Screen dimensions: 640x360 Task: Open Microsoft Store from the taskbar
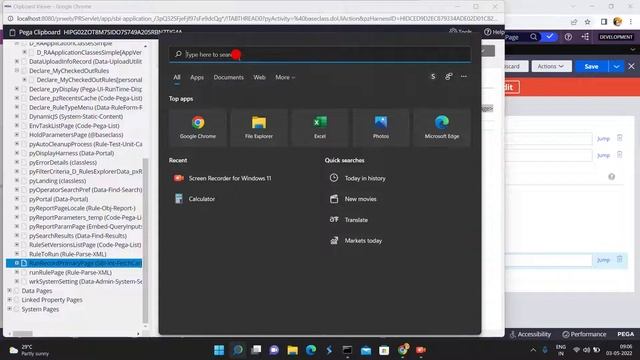[384, 350]
